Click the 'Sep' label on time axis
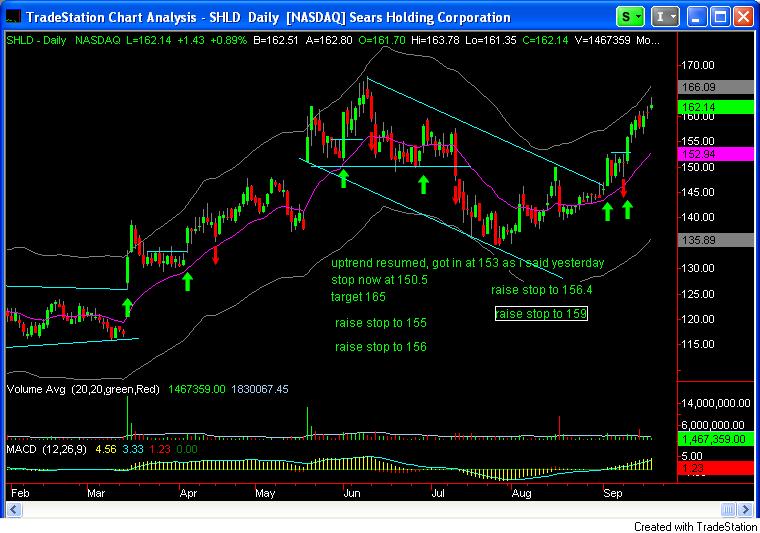760x533 pixels. click(x=613, y=493)
